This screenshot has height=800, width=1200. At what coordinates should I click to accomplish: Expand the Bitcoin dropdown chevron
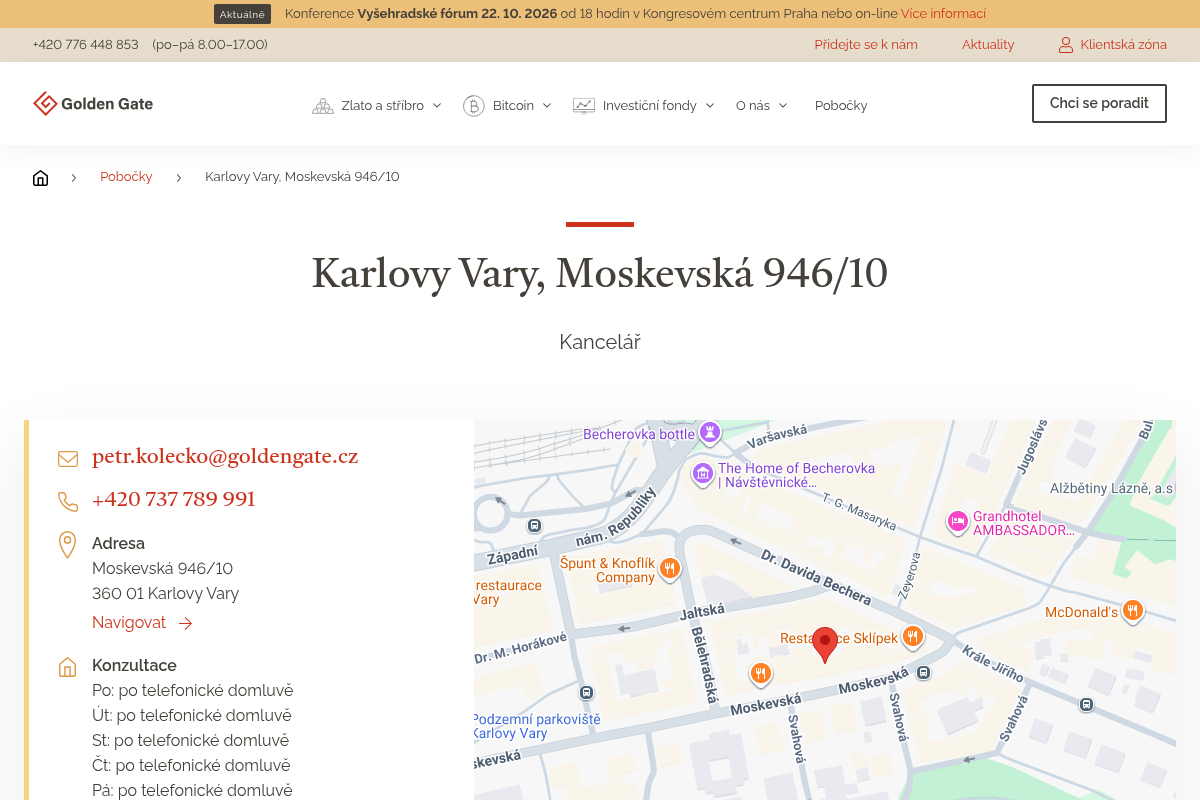pos(547,106)
